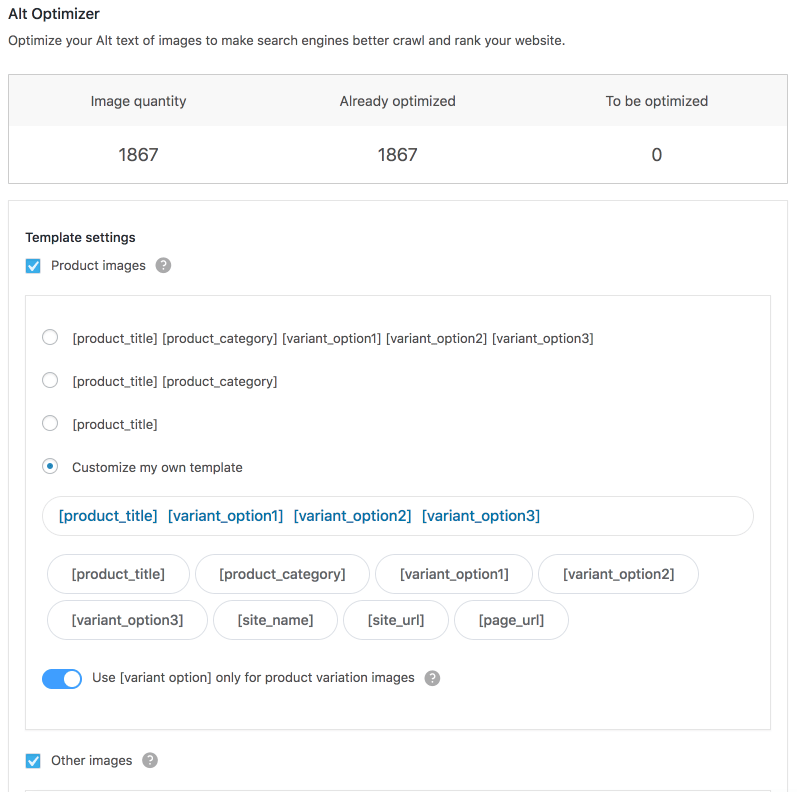This screenshot has width=797, height=792.
Task: Click help icon next to Other images
Action: [150, 761]
